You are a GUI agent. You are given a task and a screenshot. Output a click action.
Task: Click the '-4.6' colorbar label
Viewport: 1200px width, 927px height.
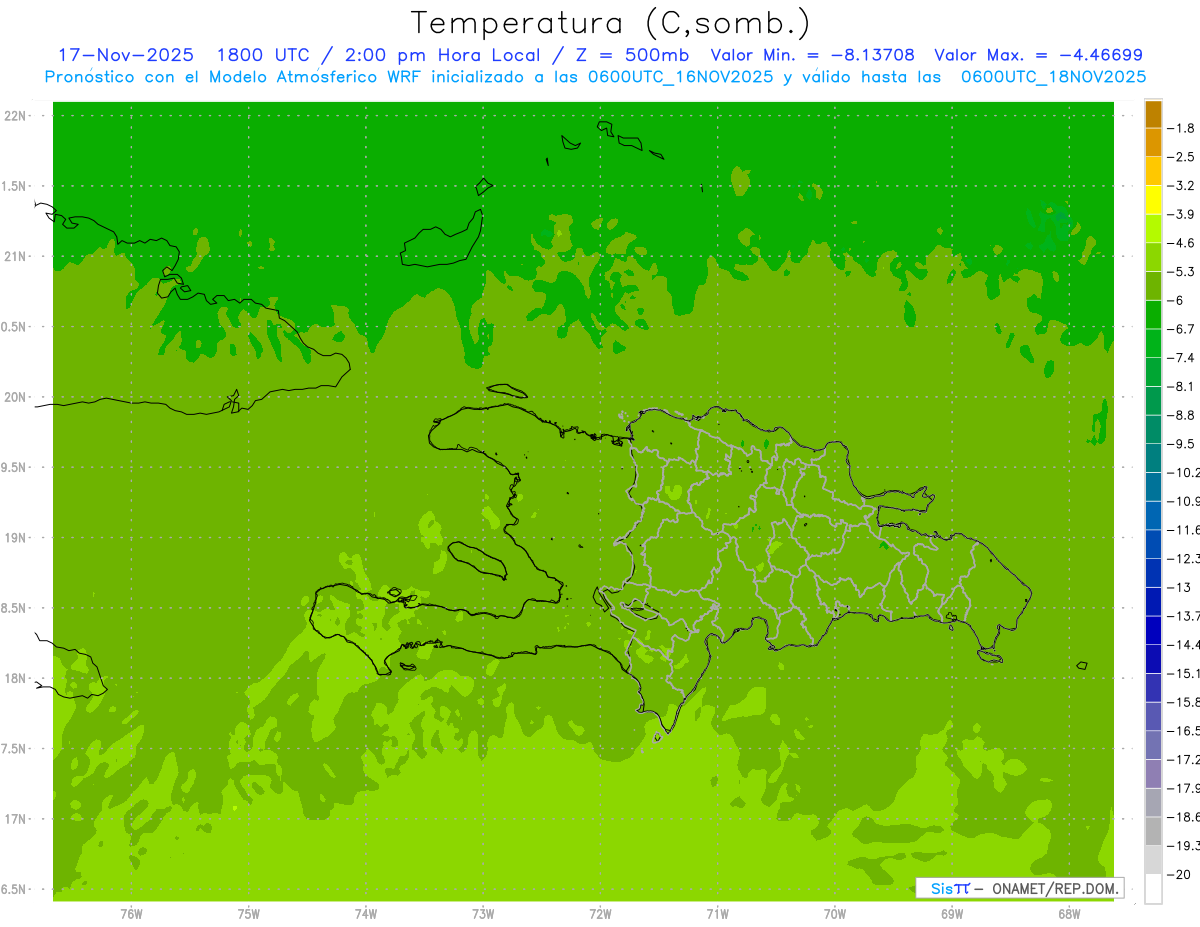tap(1182, 243)
